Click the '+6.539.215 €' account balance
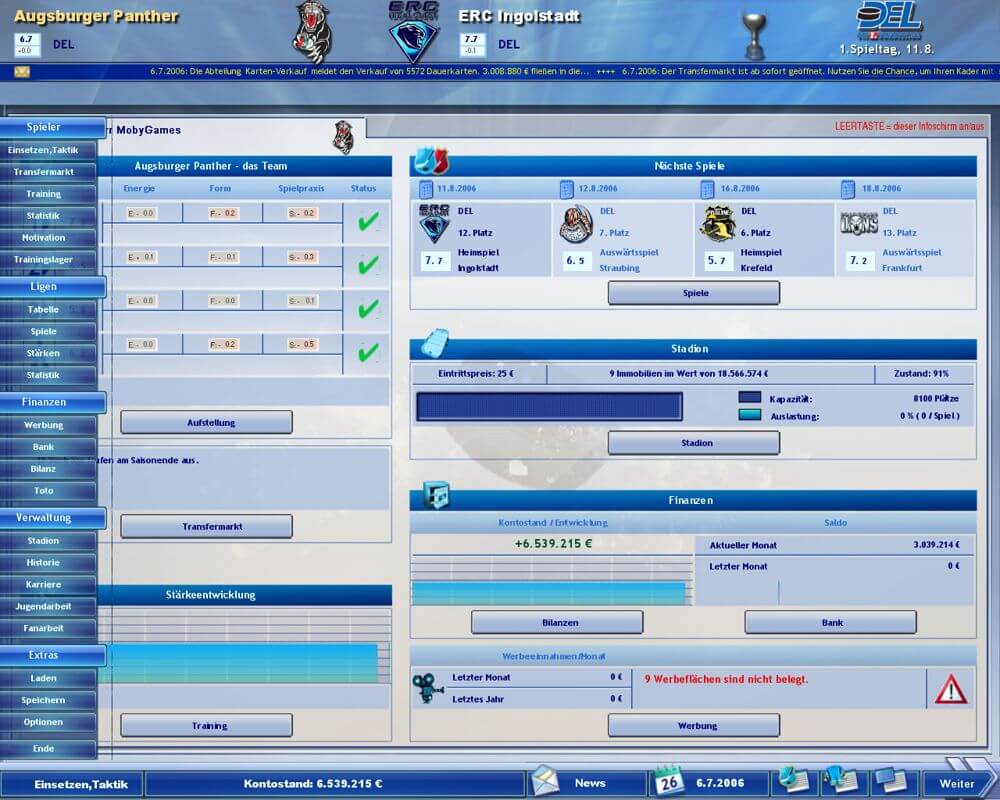This screenshot has width=1000, height=800. [x=554, y=544]
